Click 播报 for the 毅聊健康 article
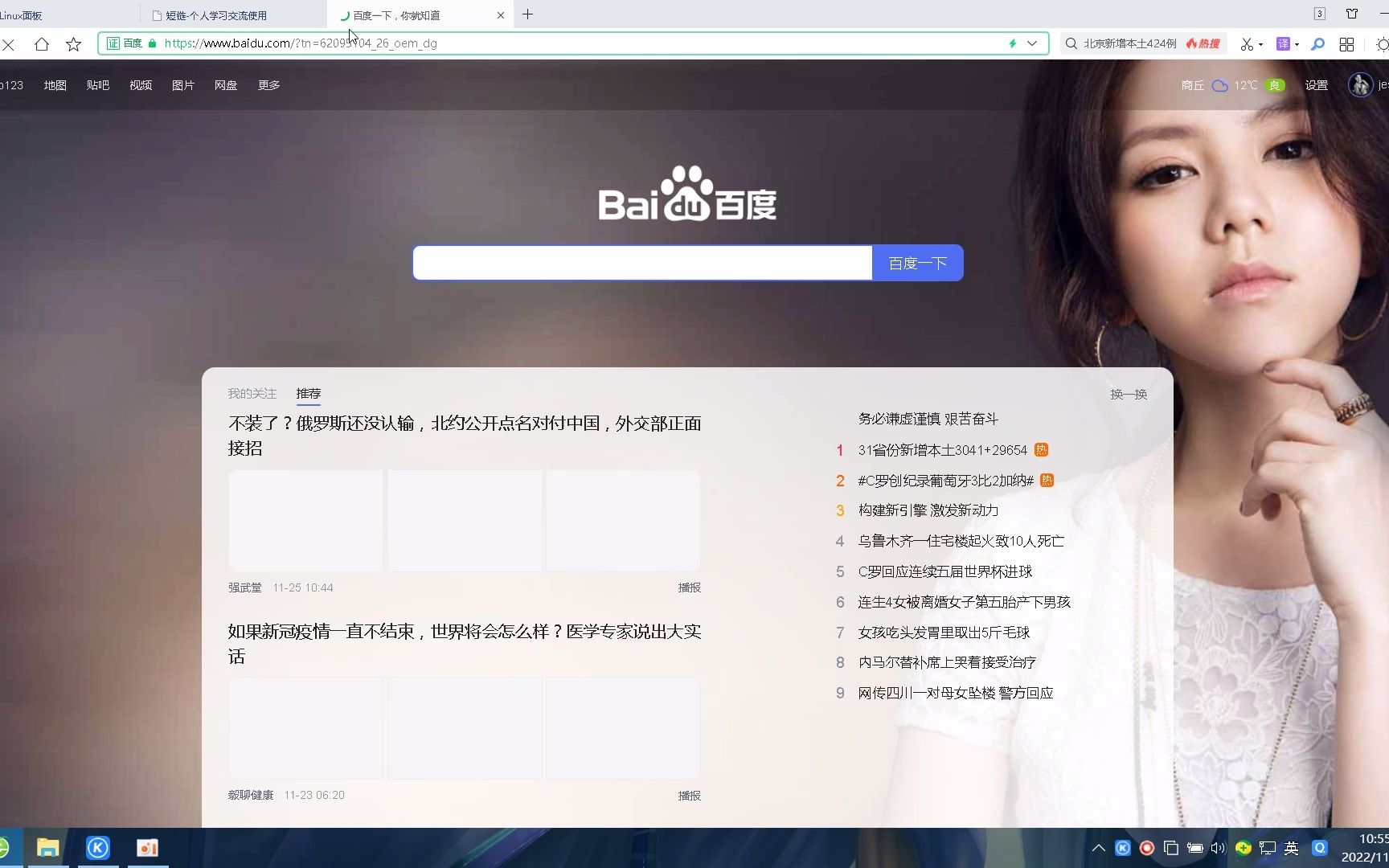Screen dimensions: 1389x868 [x=689, y=796]
